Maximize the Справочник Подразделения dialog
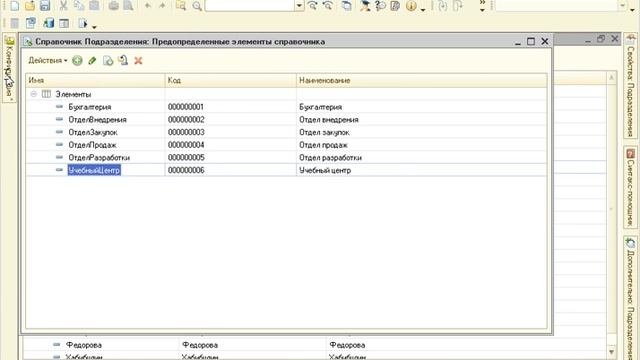640x360 pixels. click(x=531, y=41)
